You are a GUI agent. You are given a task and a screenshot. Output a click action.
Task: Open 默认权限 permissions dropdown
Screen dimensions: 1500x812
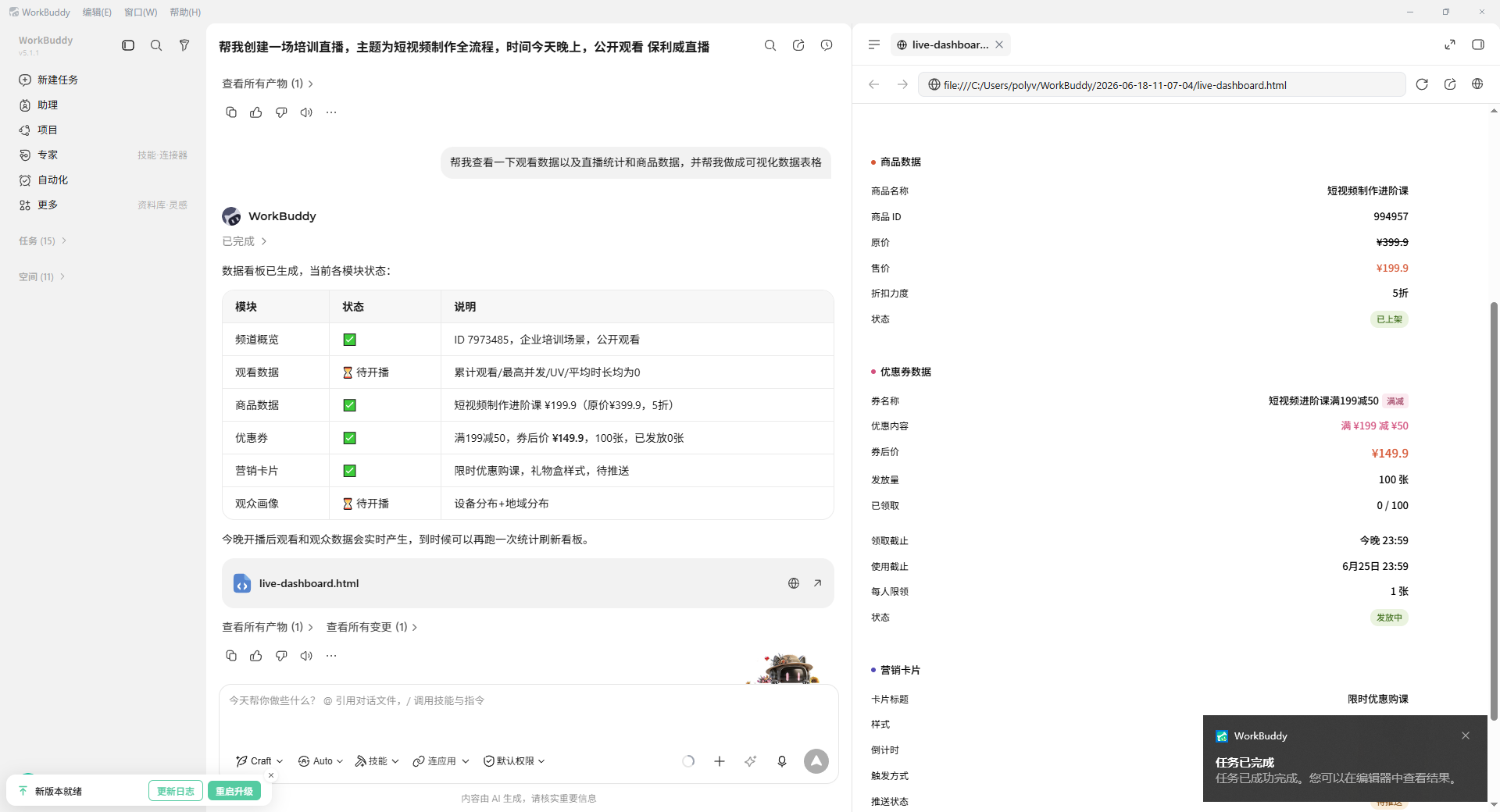point(514,761)
